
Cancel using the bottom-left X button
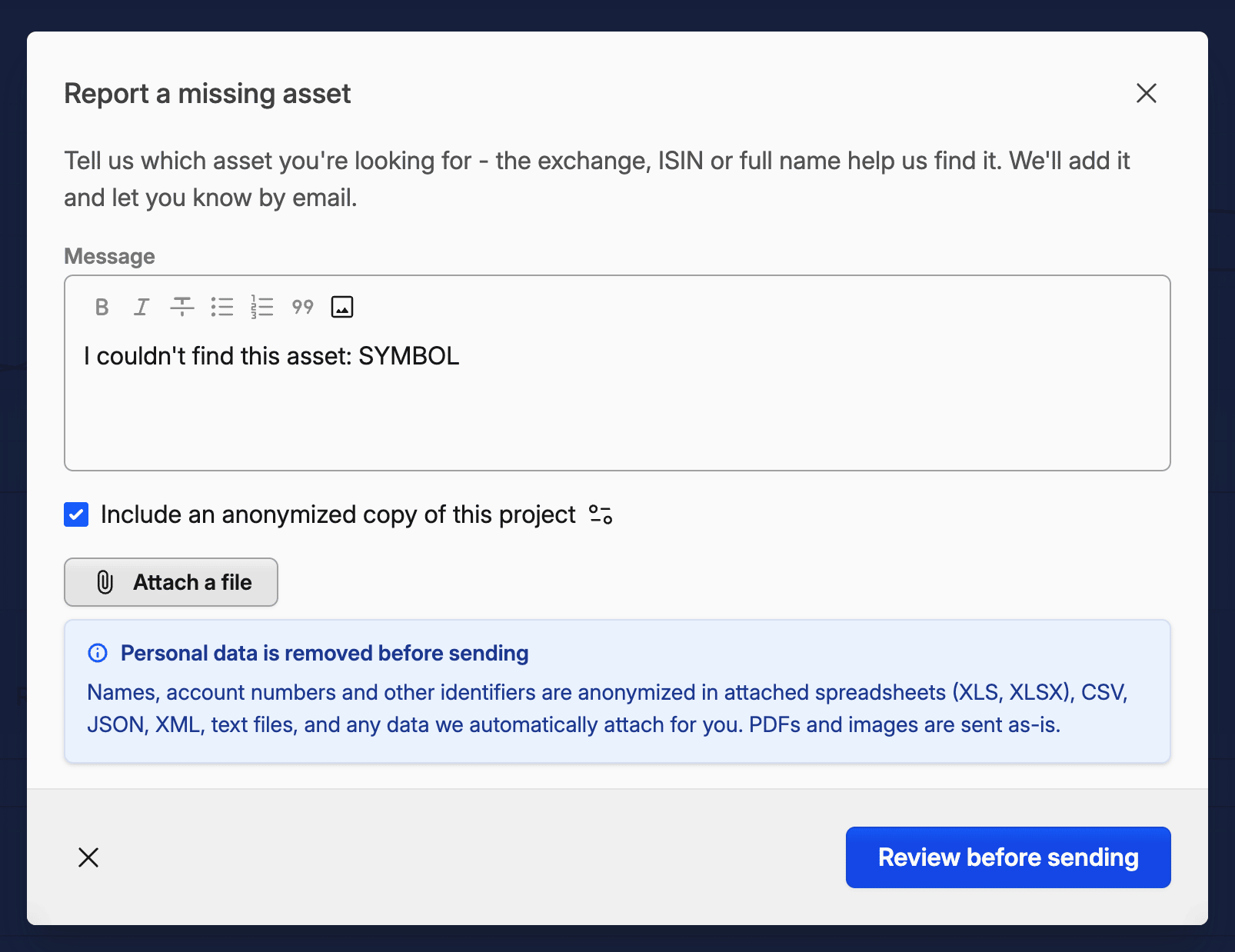[x=88, y=857]
